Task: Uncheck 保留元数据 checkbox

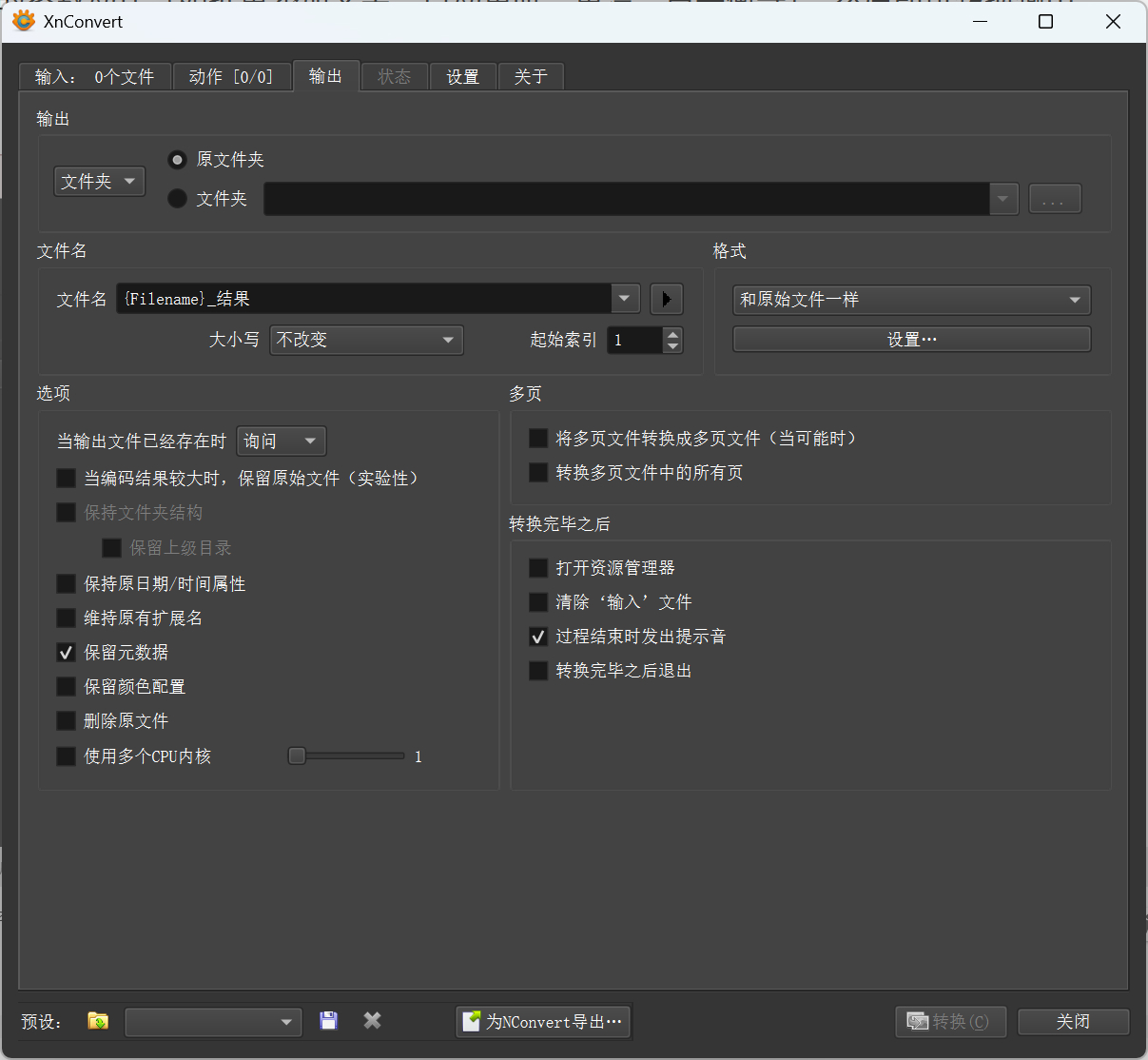Action: [66, 652]
